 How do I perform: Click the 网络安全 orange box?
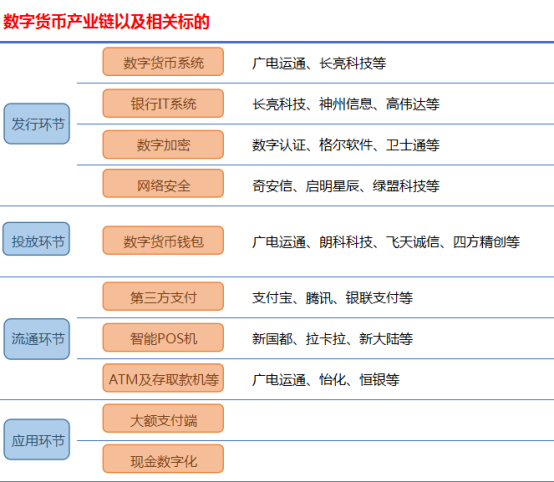tap(163, 183)
